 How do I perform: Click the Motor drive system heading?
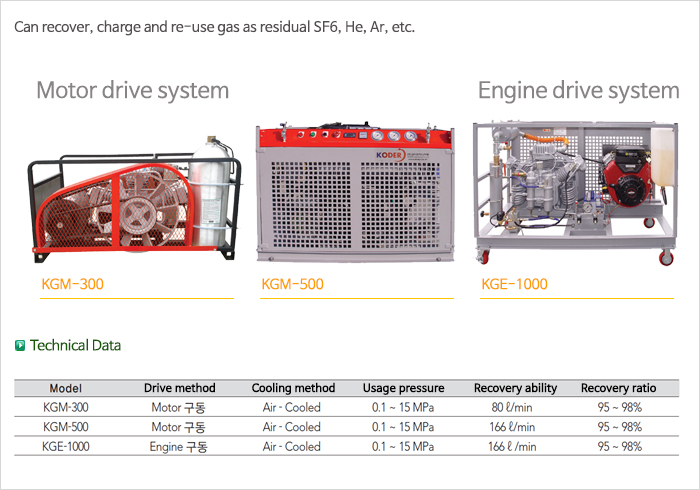point(133,91)
